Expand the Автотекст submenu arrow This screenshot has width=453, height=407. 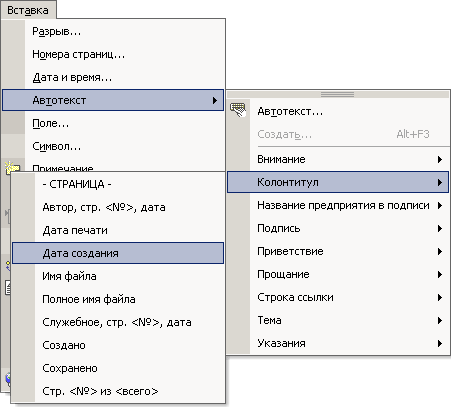coord(215,100)
